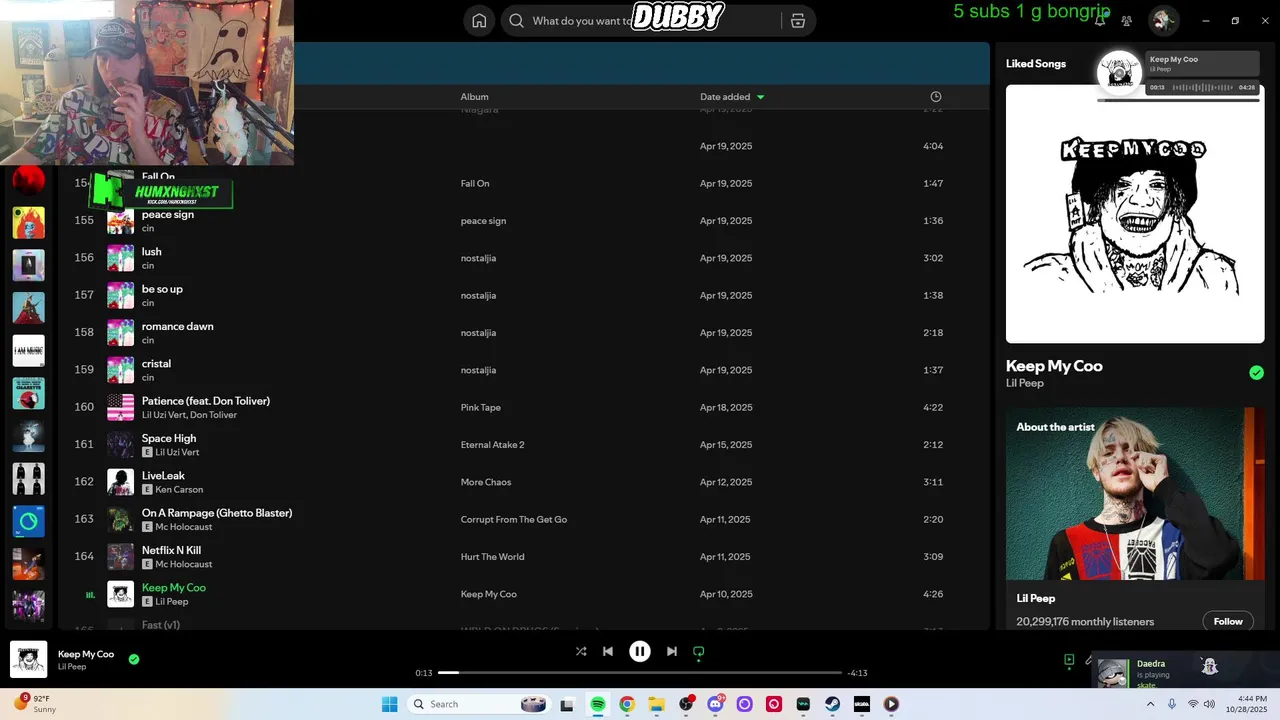This screenshot has width=1280, height=720.
Task: Open Eternal Atake 2 album link
Action: (492, 445)
